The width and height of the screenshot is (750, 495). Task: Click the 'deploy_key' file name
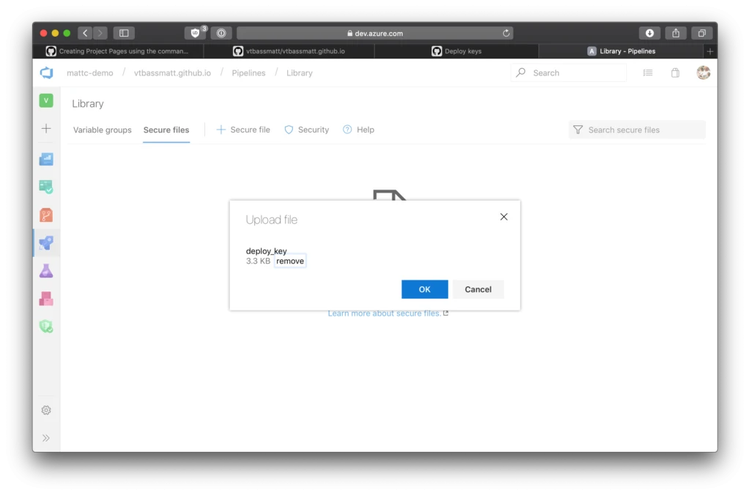coord(266,251)
